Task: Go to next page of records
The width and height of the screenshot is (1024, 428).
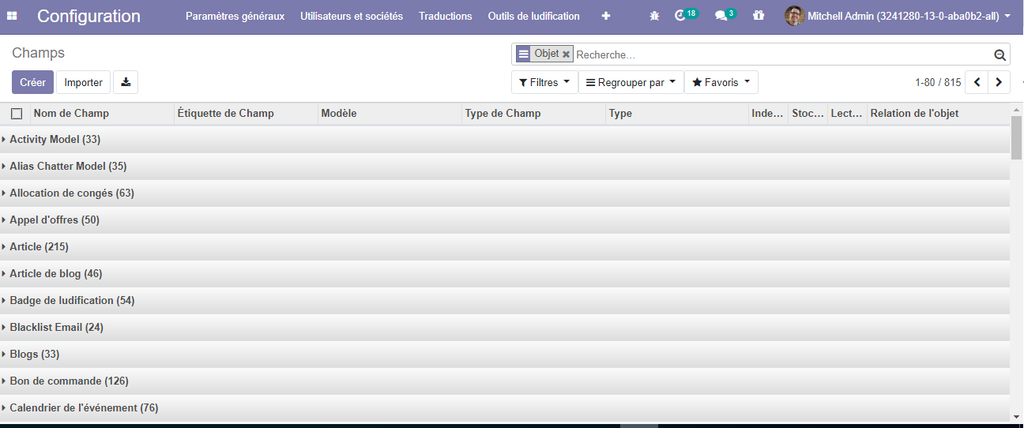Action: tap(998, 82)
